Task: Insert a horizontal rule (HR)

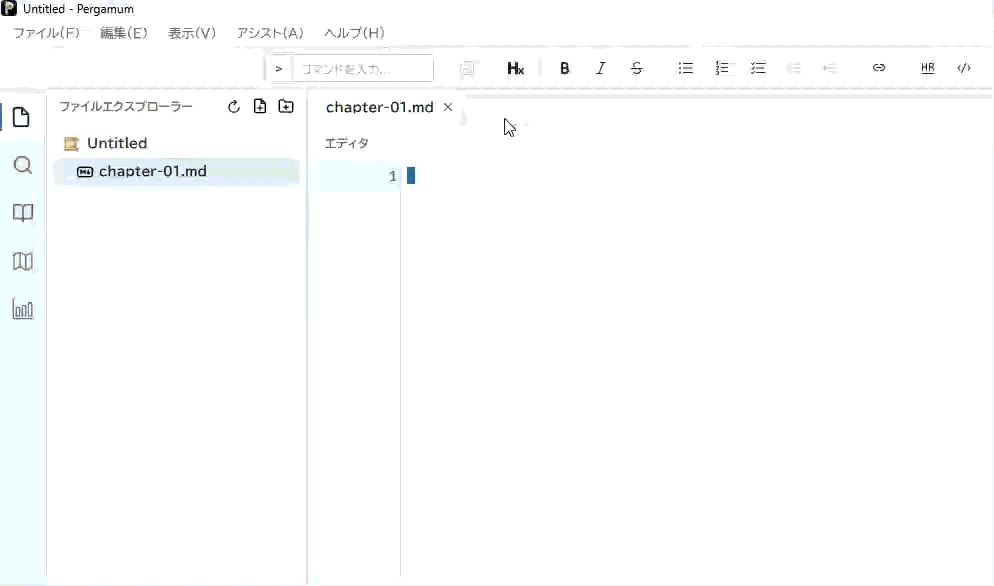Action: [927, 68]
